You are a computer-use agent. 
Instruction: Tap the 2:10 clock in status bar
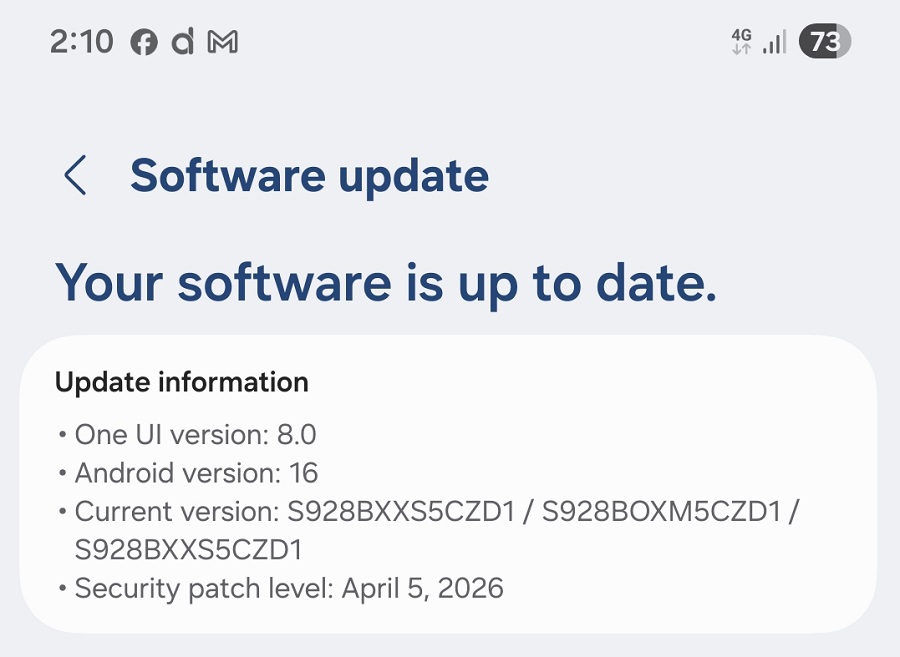[x=81, y=42]
